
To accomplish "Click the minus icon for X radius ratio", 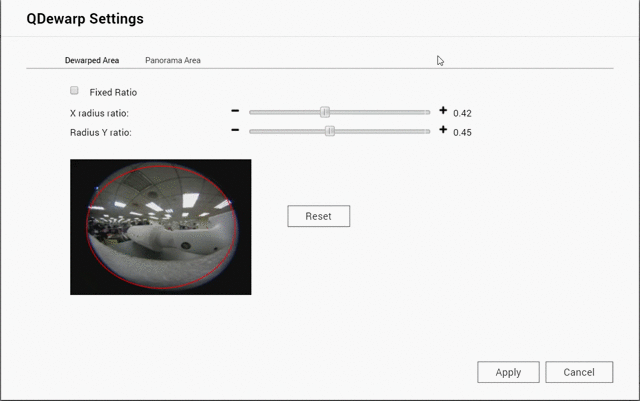I will 235,112.
